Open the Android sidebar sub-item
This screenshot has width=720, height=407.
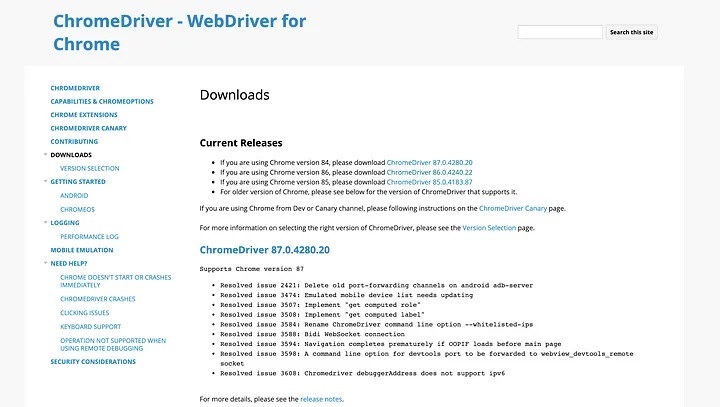74,196
